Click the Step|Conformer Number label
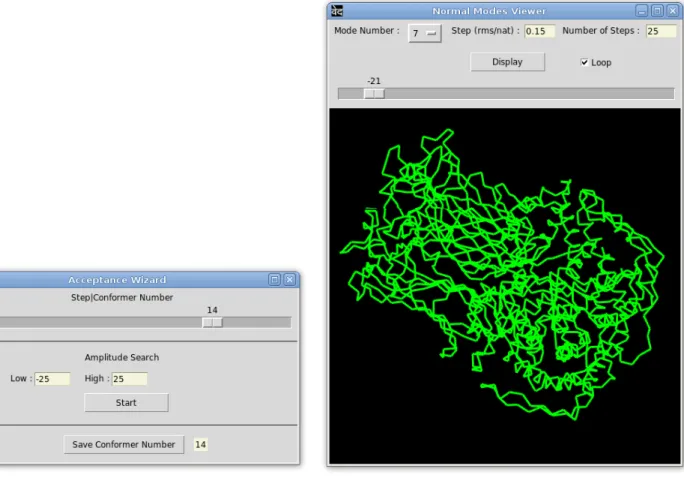This screenshot has height=481, width=684. [x=122, y=298]
